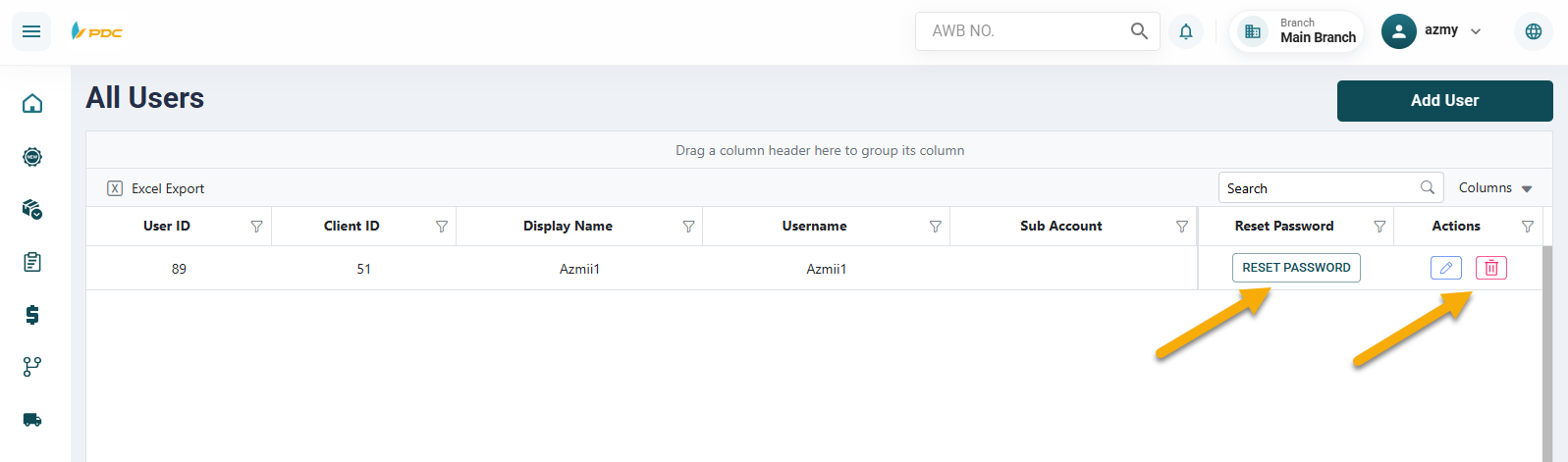1568x462 pixels.
Task: Click the globe language icon
Action: click(1533, 31)
